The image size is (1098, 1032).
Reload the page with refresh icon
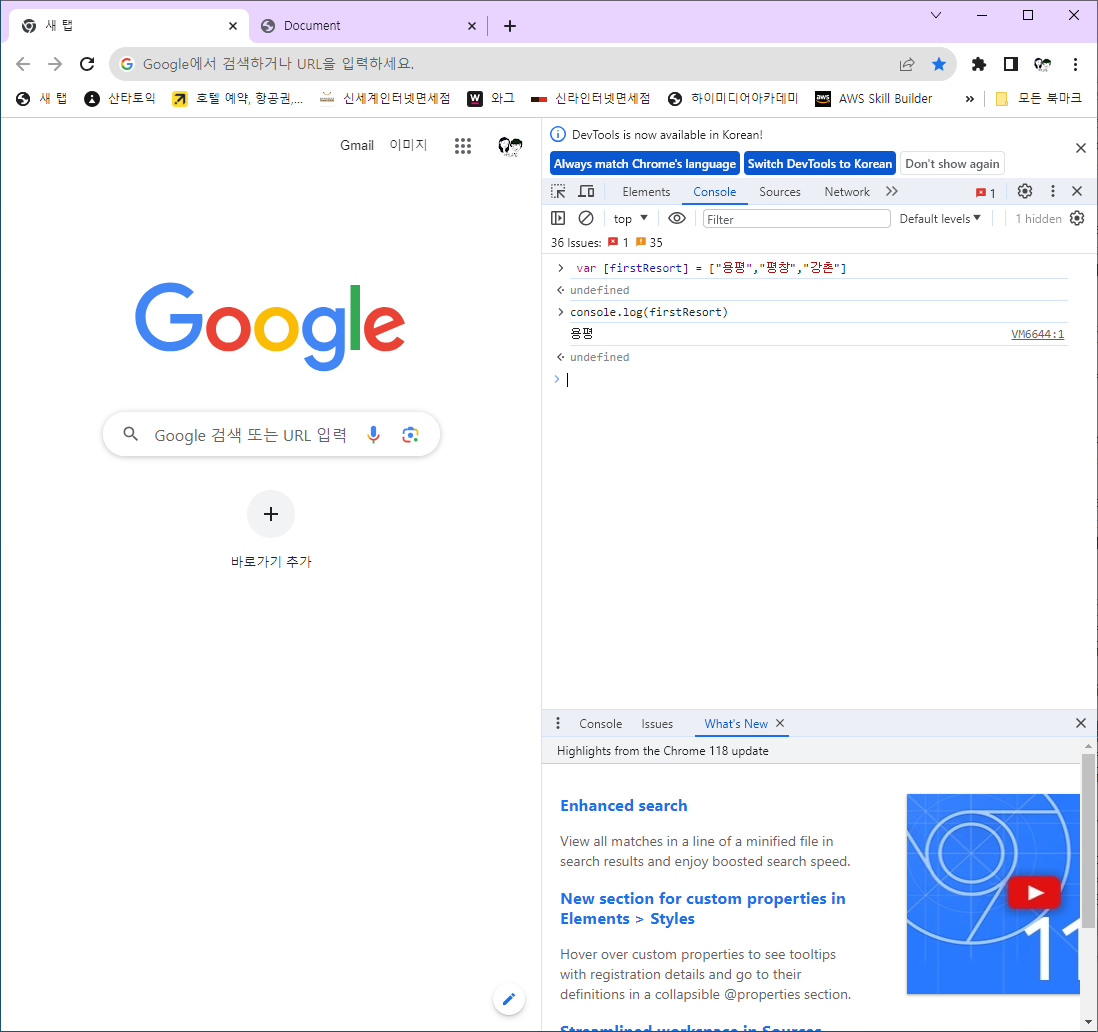(x=87, y=64)
